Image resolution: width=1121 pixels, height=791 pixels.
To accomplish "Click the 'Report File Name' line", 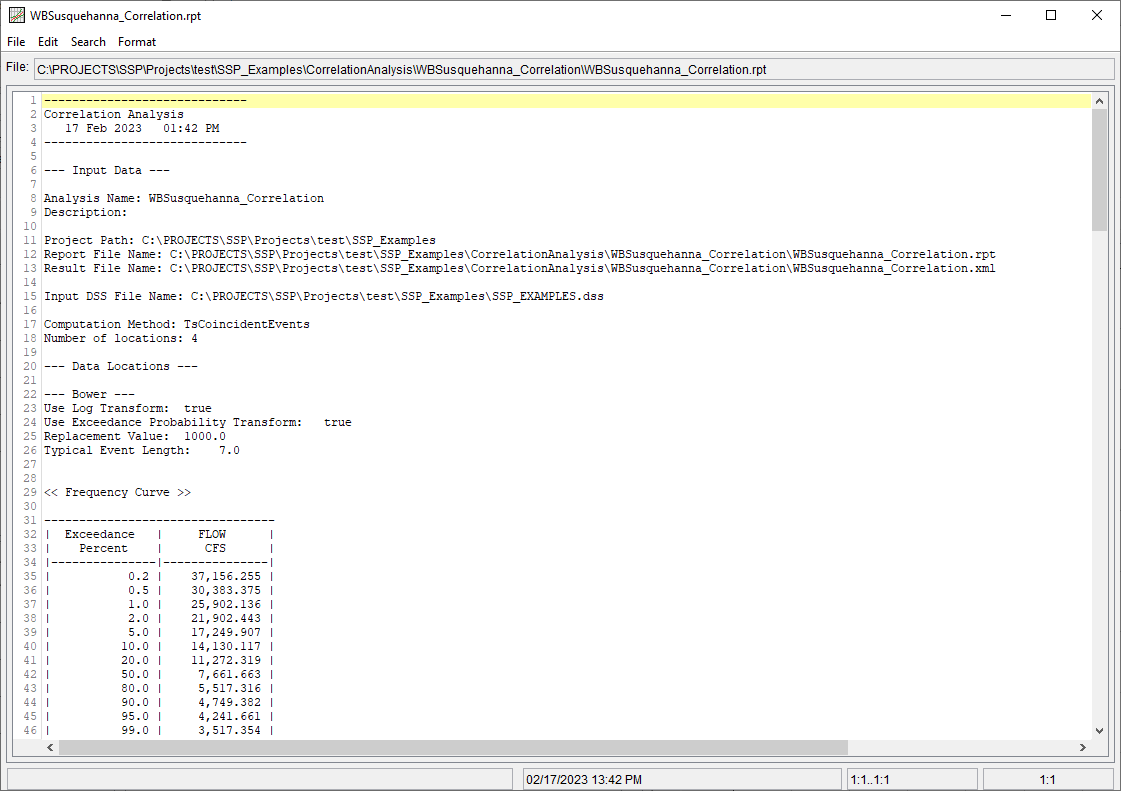I will pos(520,255).
